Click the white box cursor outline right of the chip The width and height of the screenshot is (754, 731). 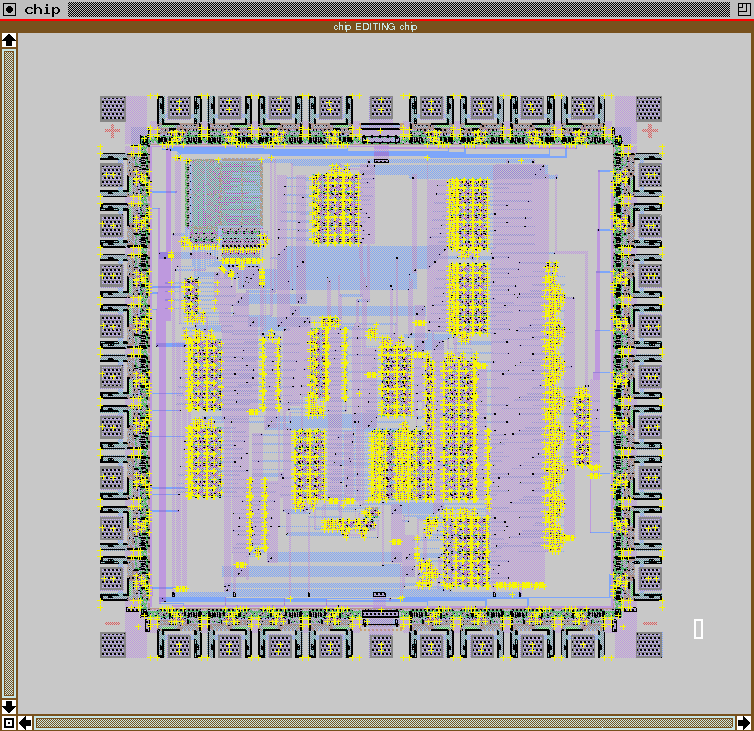pyautogui.click(x=698, y=629)
